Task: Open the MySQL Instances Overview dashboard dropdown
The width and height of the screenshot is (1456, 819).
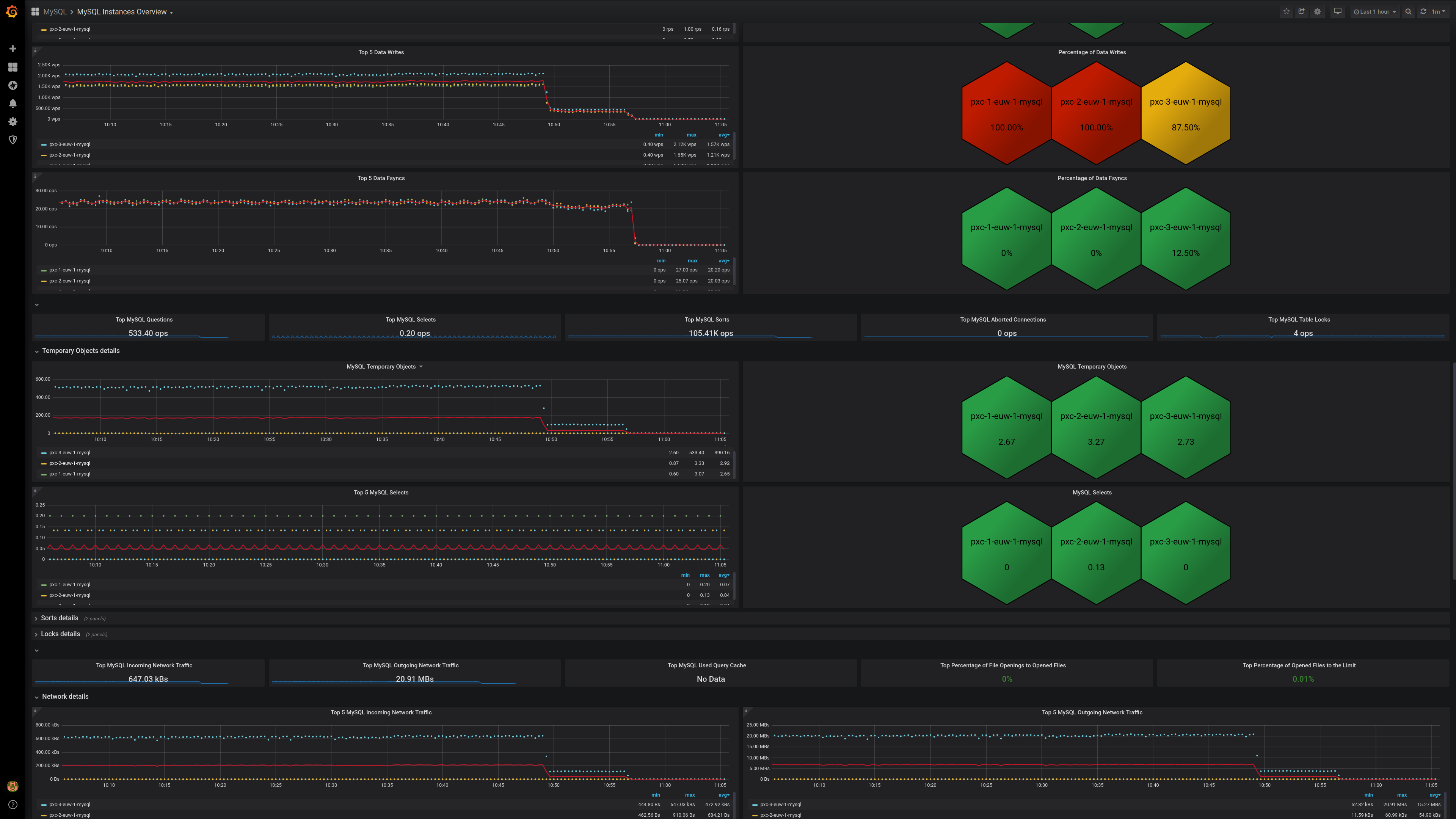Action: pos(125,11)
